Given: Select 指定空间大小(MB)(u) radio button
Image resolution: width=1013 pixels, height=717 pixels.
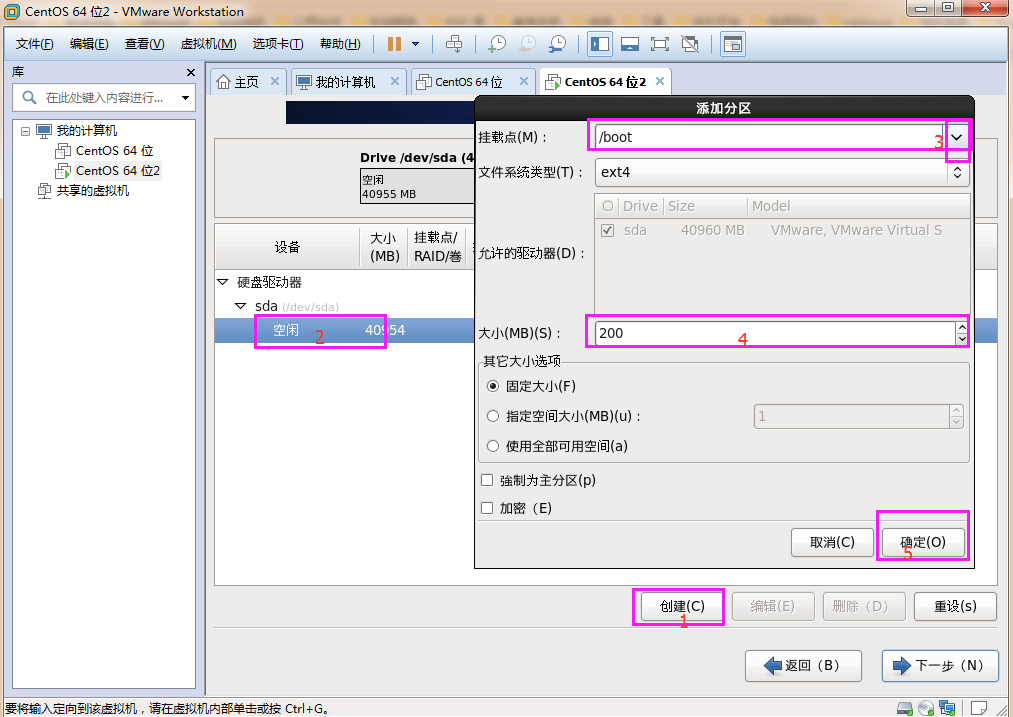Looking at the screenshot, I should [493, 416].
